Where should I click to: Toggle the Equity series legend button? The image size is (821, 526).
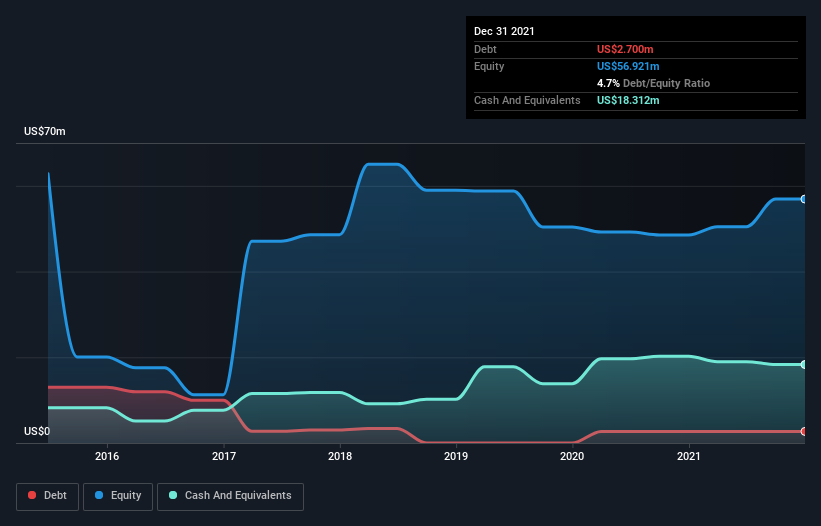(x=118, y=496)
